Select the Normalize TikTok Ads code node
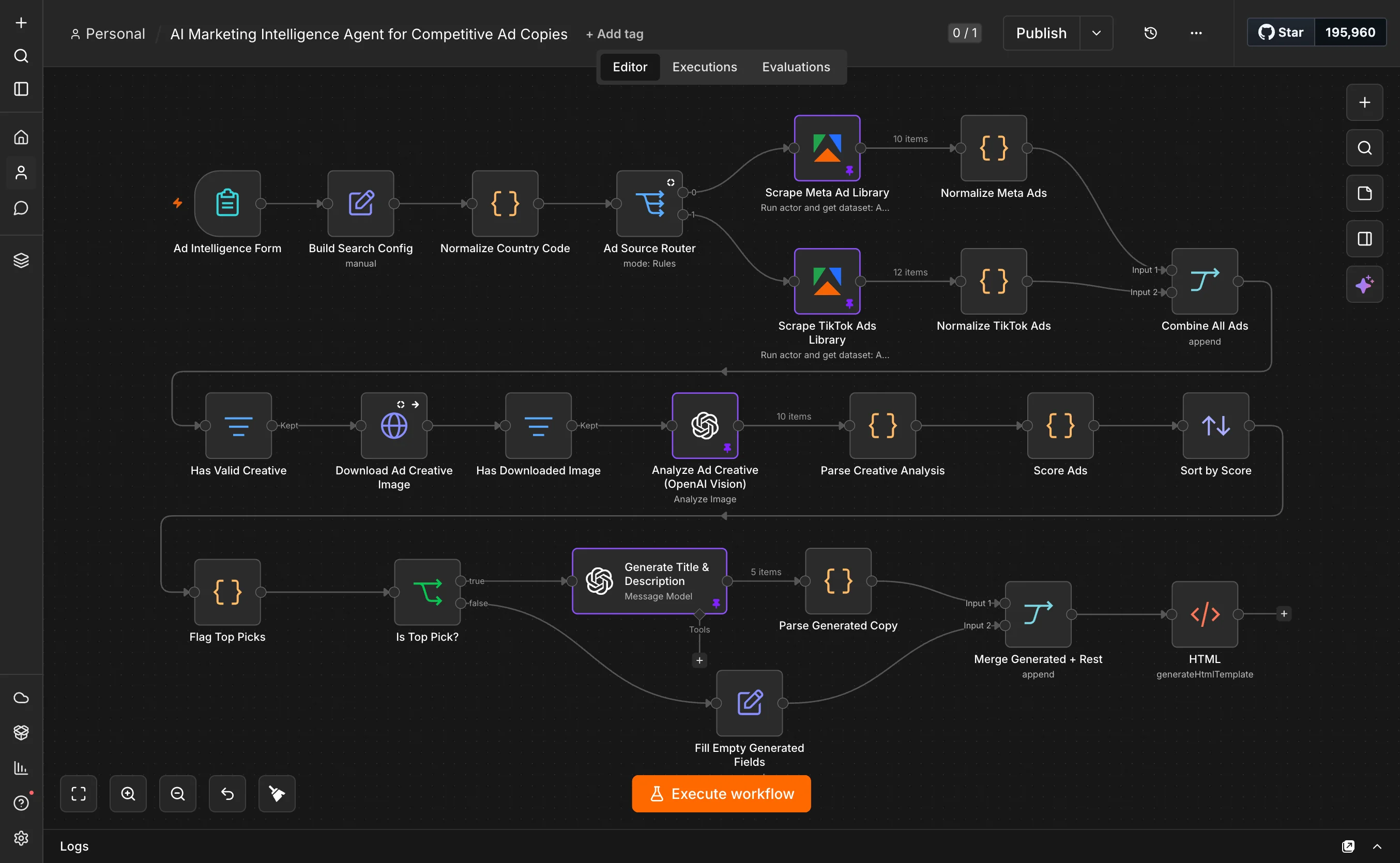The image size is (1400, 863). (994, 281)
